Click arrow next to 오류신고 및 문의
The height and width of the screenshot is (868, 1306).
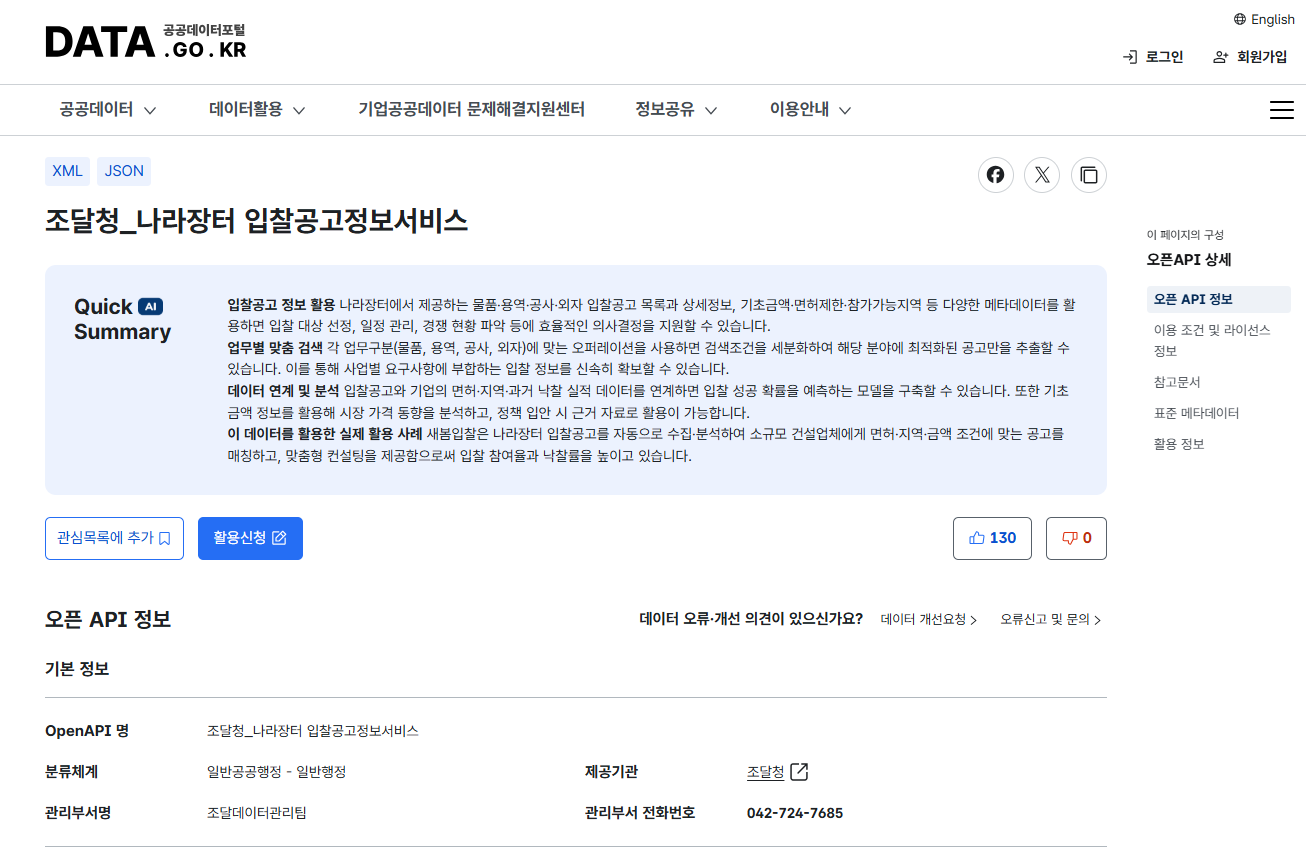click(1097, 621)
